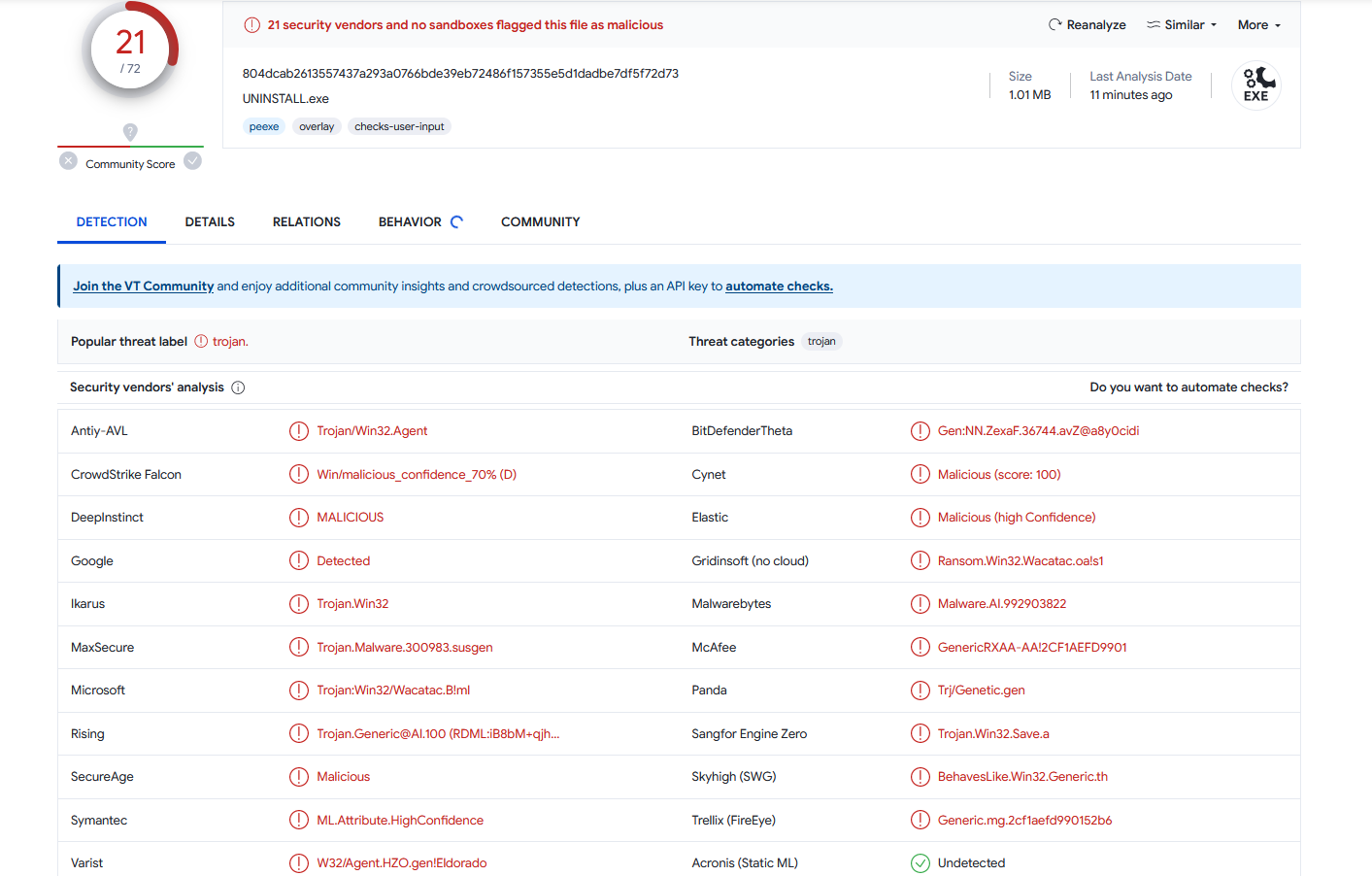Open the Similar dropdown
Viewport: 1372px width, 876px height.
(1182, 25)
